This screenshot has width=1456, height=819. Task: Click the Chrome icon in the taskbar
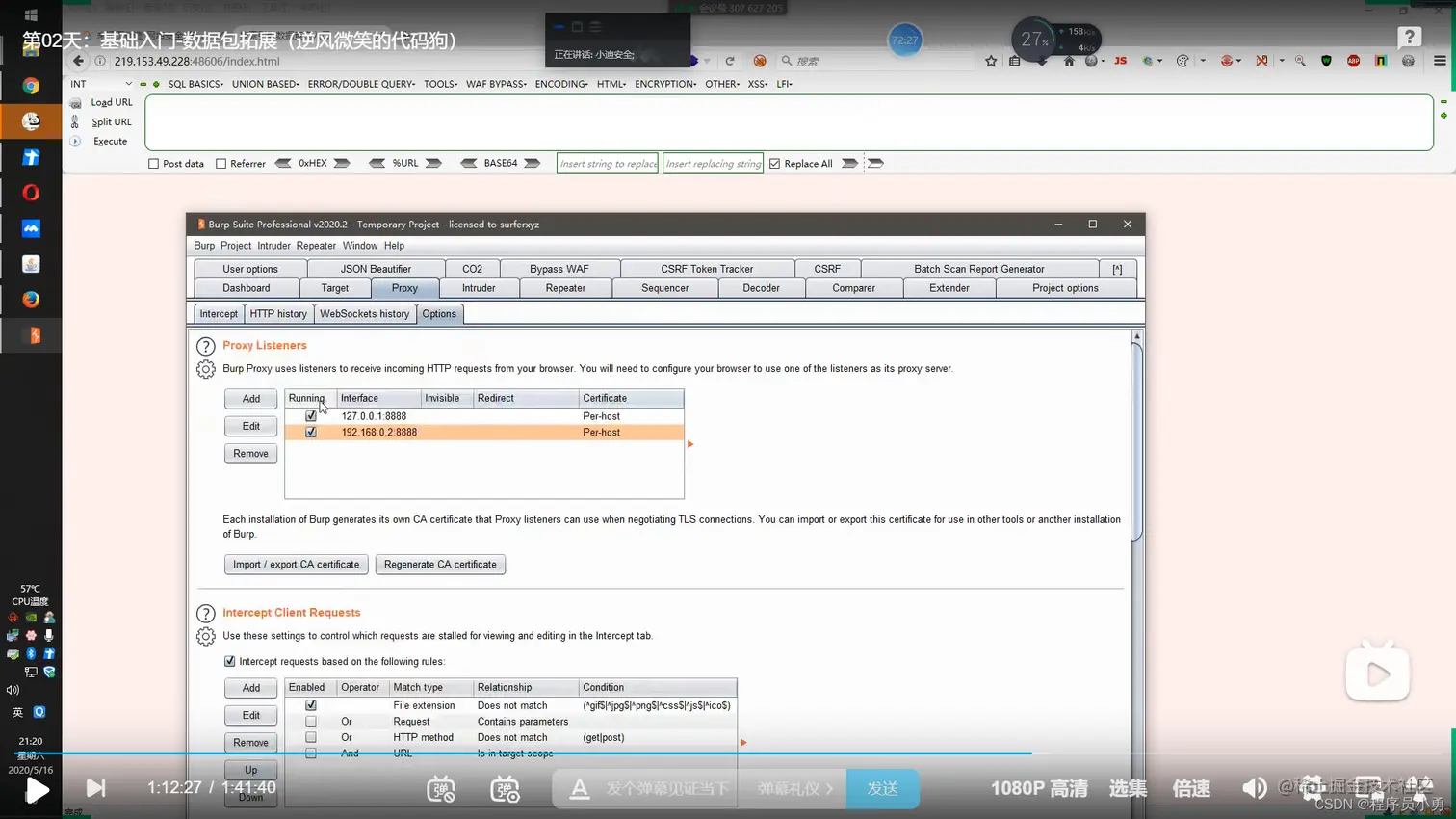(31, 86)
